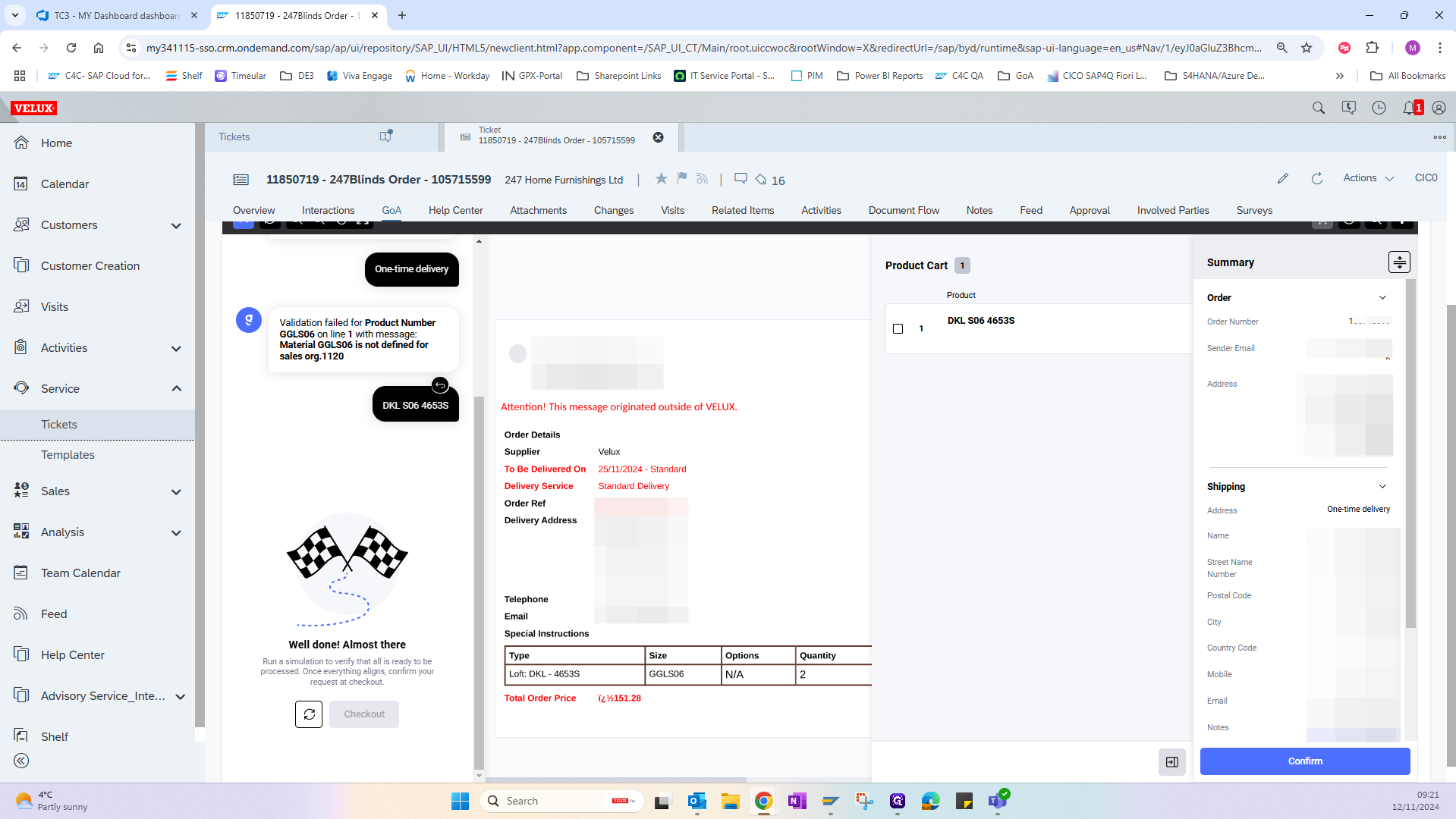Open the ticket comments speech bubble icon
This screenshot has width=1456, height=819.
pyautogui.click(x=741, y=178)
